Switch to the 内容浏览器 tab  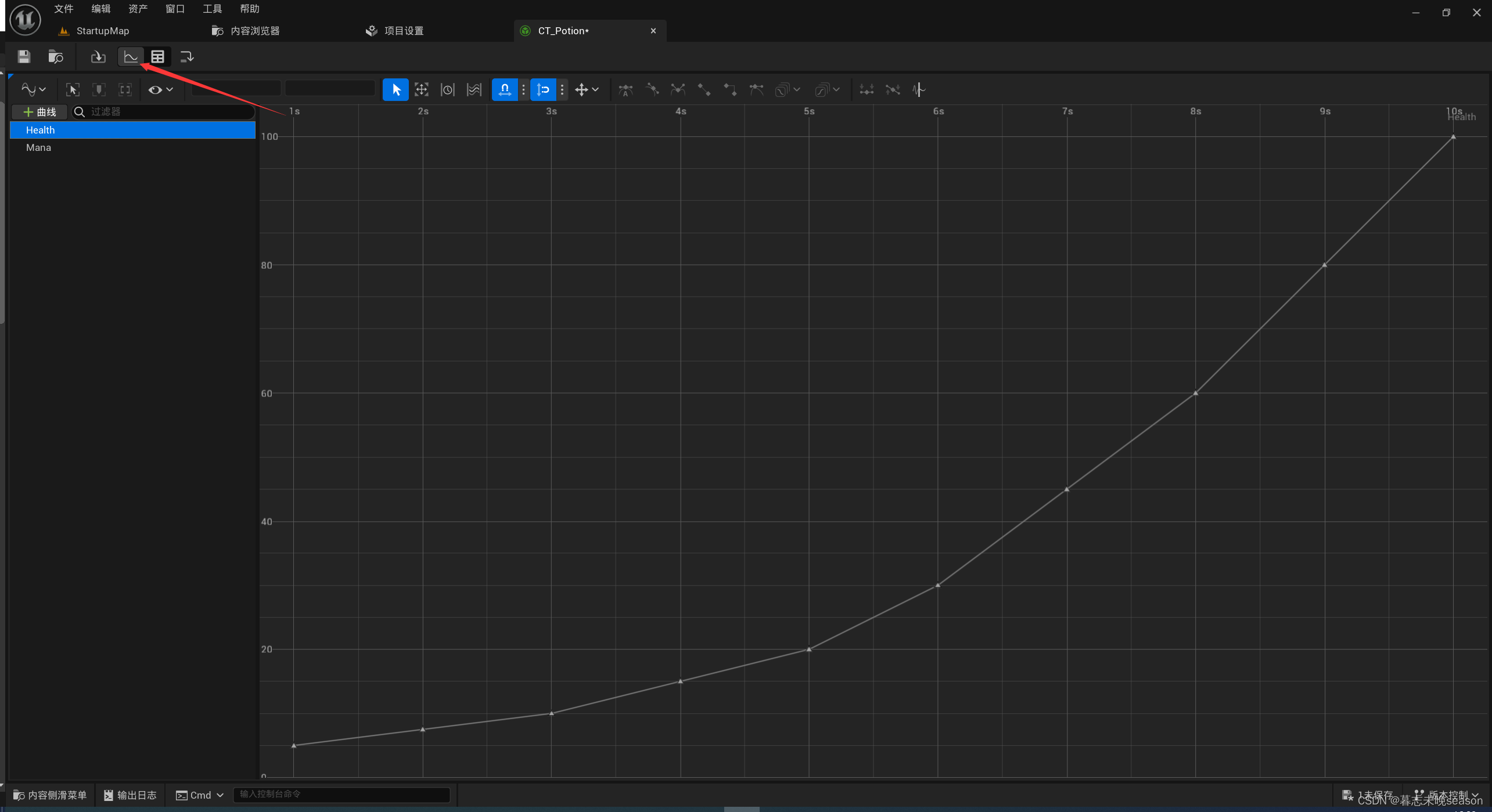246,31
